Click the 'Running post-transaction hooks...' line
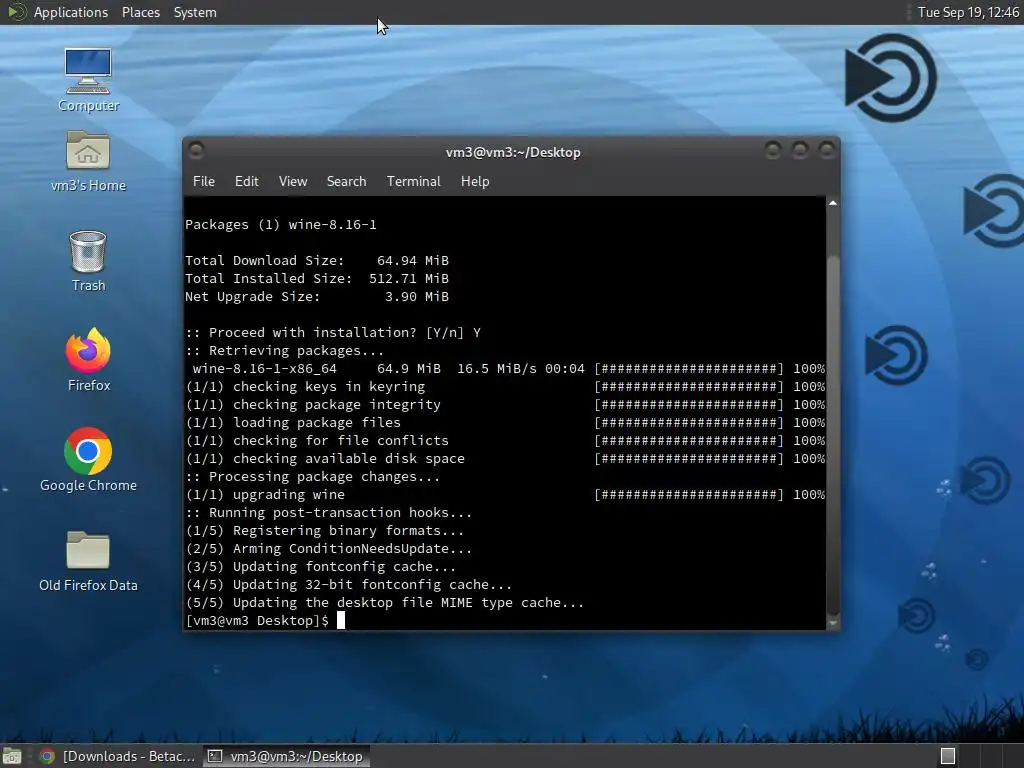The image size is (1024, 768). (328, 513)
